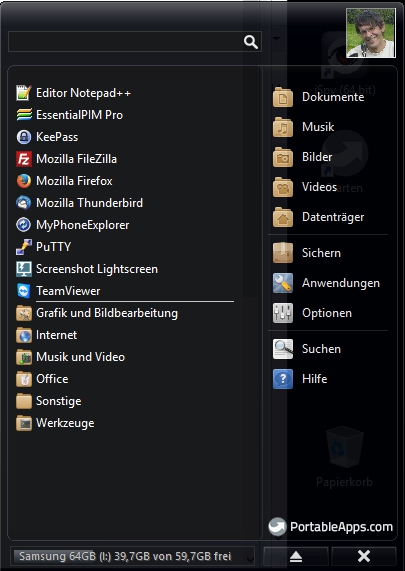Open the Mozilla FileZilla icon
Screen dimensions: 405x571
24,159
